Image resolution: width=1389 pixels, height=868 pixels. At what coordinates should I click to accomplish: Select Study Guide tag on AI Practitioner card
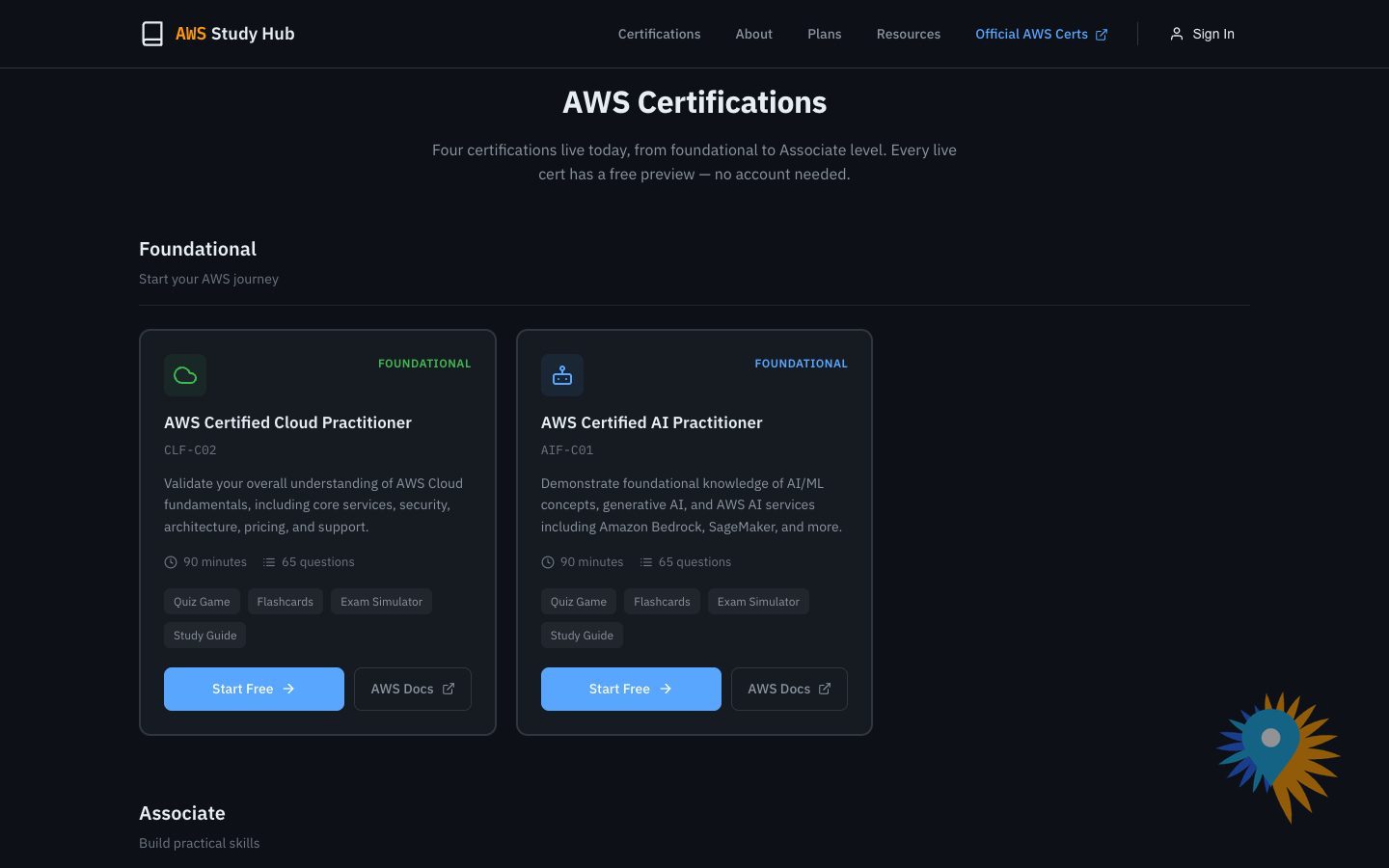coord(582,636)
